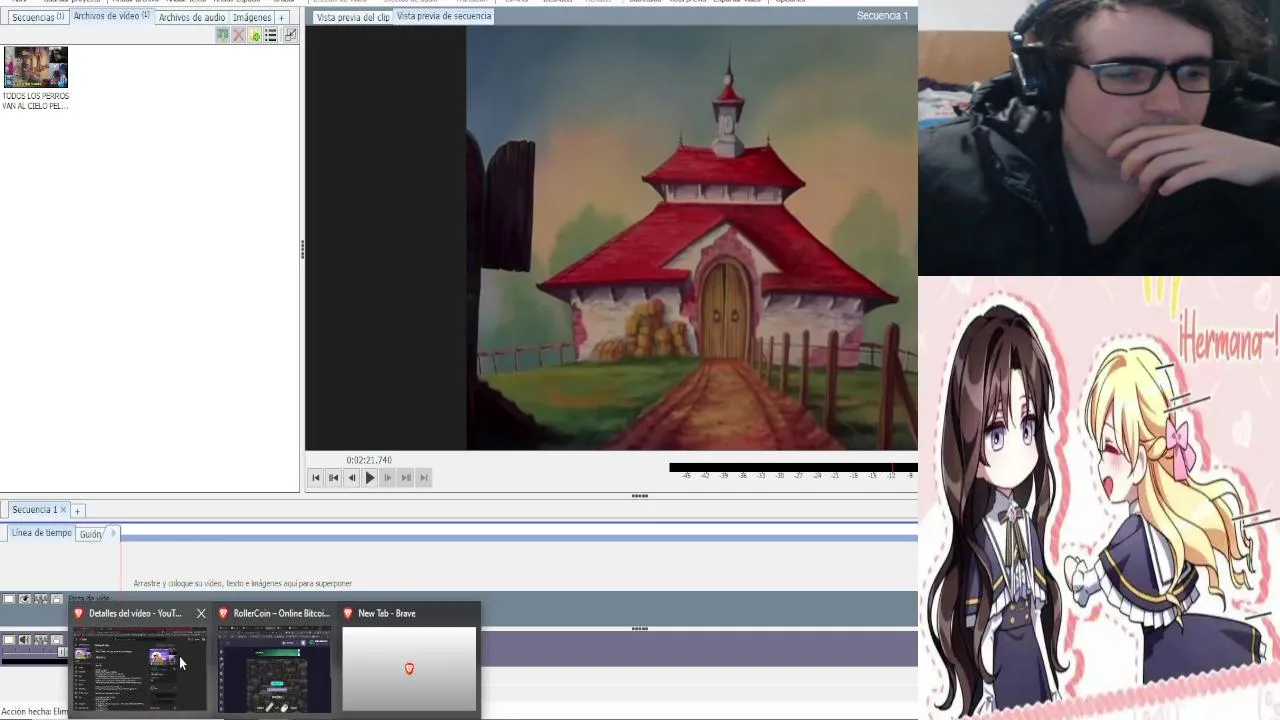Image resolution: width=1280 pixels, height=720 pixels.
Task: Switch to Guión storyboard view
Action: (x=91, y=534)
